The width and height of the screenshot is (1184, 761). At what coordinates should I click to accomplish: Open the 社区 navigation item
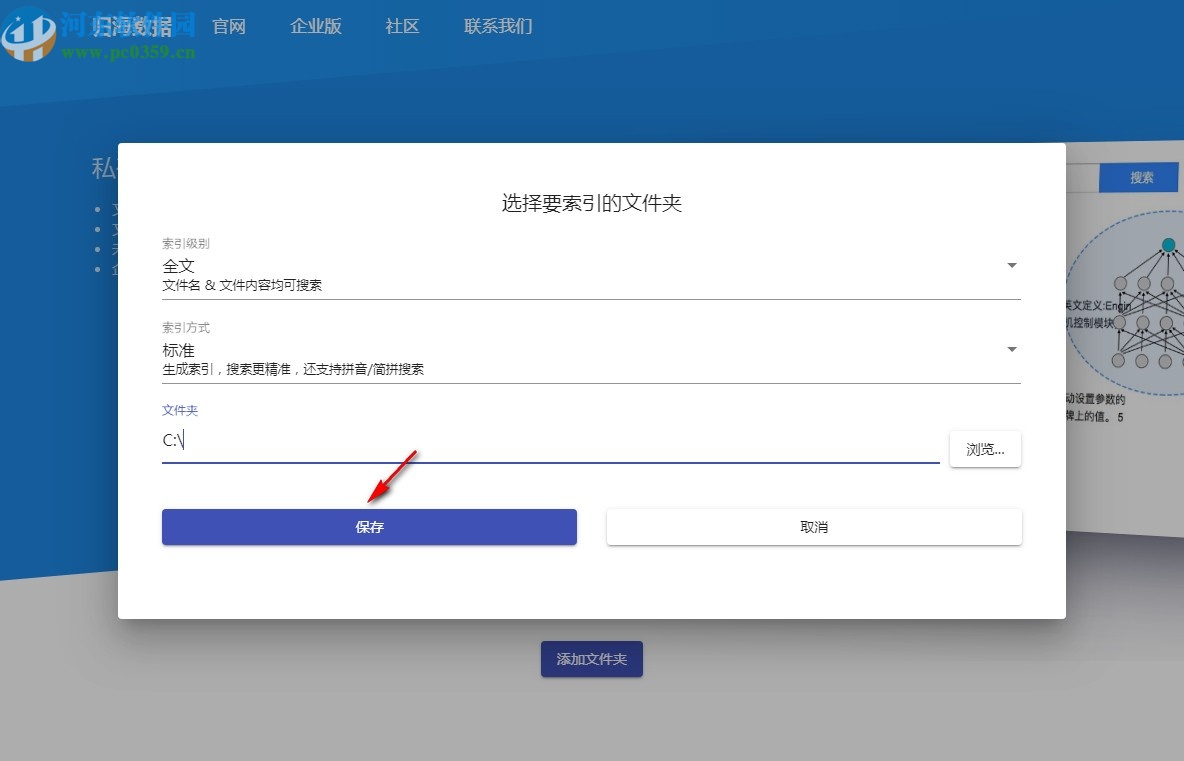[402, 26]
